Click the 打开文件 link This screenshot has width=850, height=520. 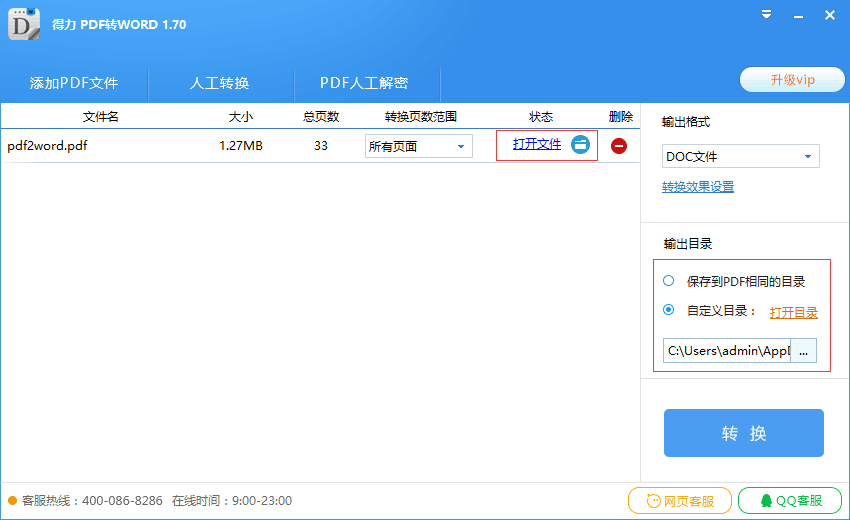[x=537, y=144]
